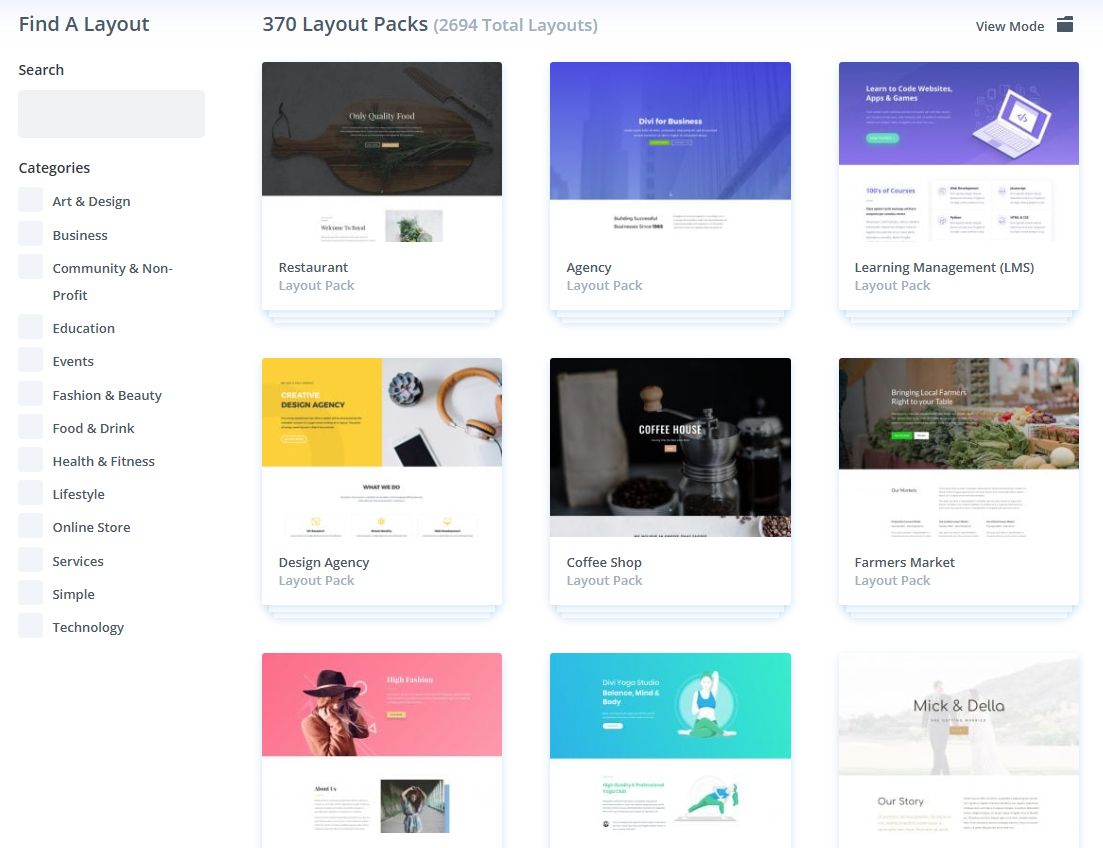Open the Coffee Shop layout pack thumbnail

click(x=670, y=448)
